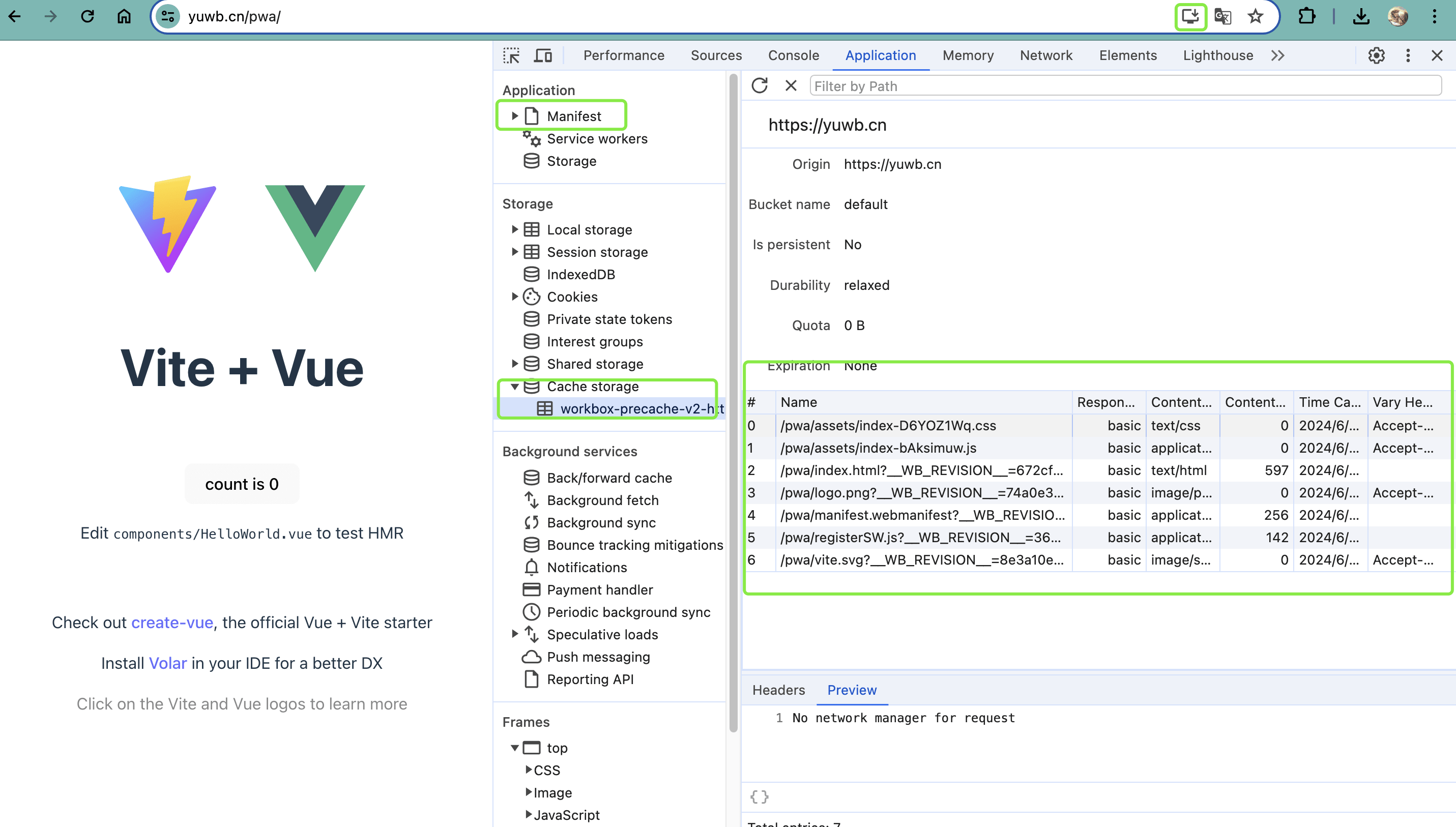Open Background fetch
This screenshot has height=827, width=1456.
[602, 500]
